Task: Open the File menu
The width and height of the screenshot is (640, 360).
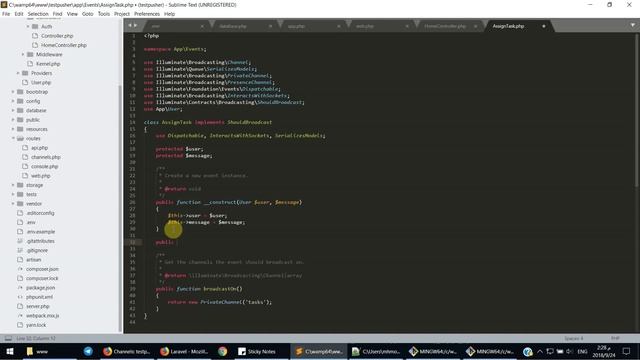Action: (x=6, y=14)
